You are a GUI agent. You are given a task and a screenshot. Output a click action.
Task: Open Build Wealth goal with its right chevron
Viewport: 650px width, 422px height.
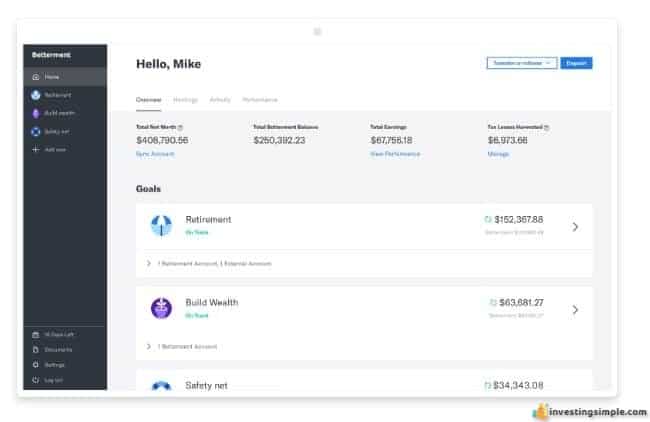575,310
